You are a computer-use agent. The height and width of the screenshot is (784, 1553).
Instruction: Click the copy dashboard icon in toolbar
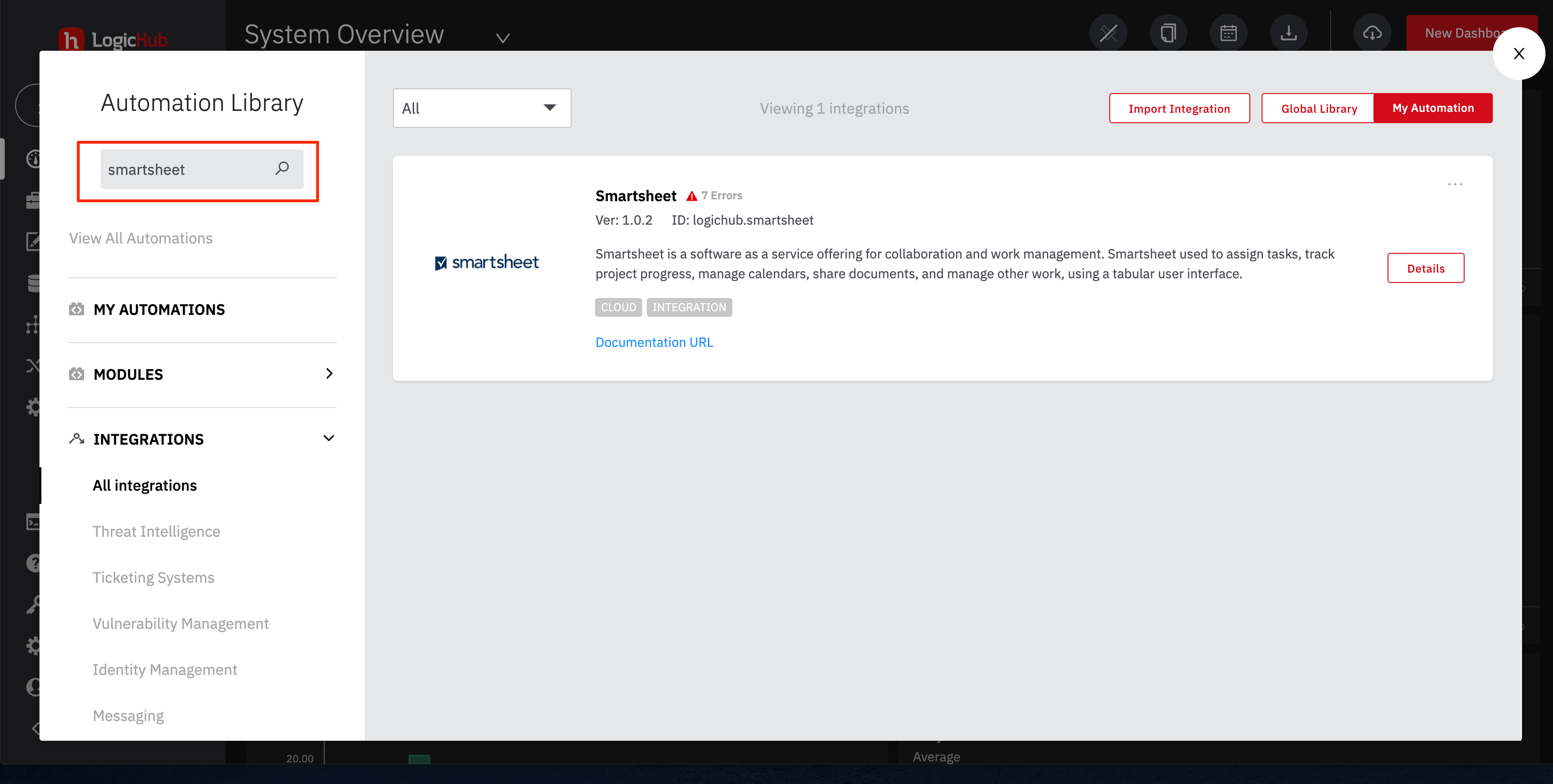(x=1168, y=32)
